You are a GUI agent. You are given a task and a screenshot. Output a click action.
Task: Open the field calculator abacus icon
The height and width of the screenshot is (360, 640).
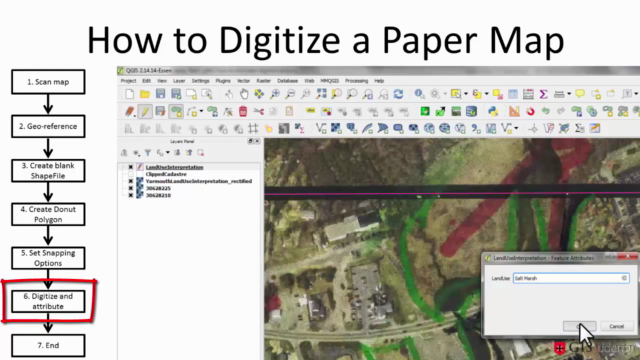point(528,94)
